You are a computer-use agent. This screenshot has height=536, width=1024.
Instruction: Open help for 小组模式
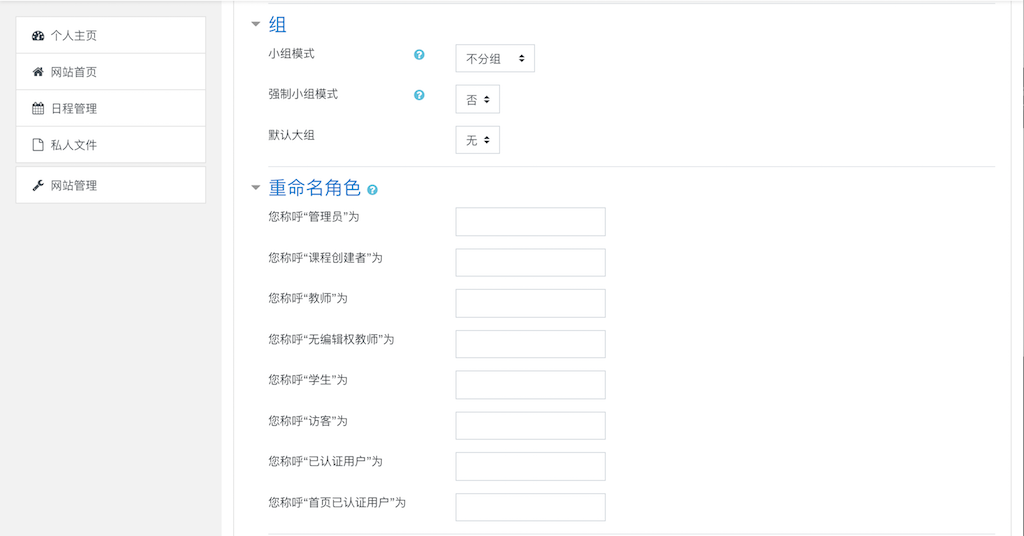419,55
